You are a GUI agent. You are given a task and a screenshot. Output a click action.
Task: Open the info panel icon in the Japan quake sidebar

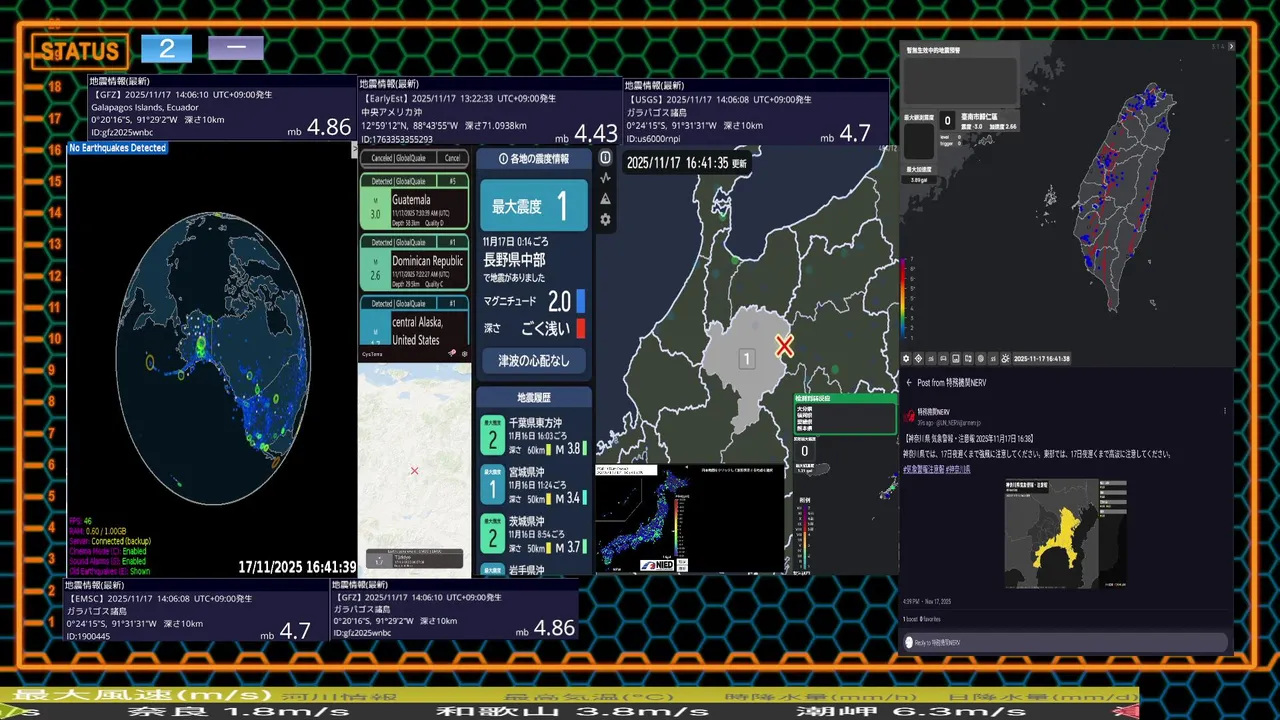(605, 158)
